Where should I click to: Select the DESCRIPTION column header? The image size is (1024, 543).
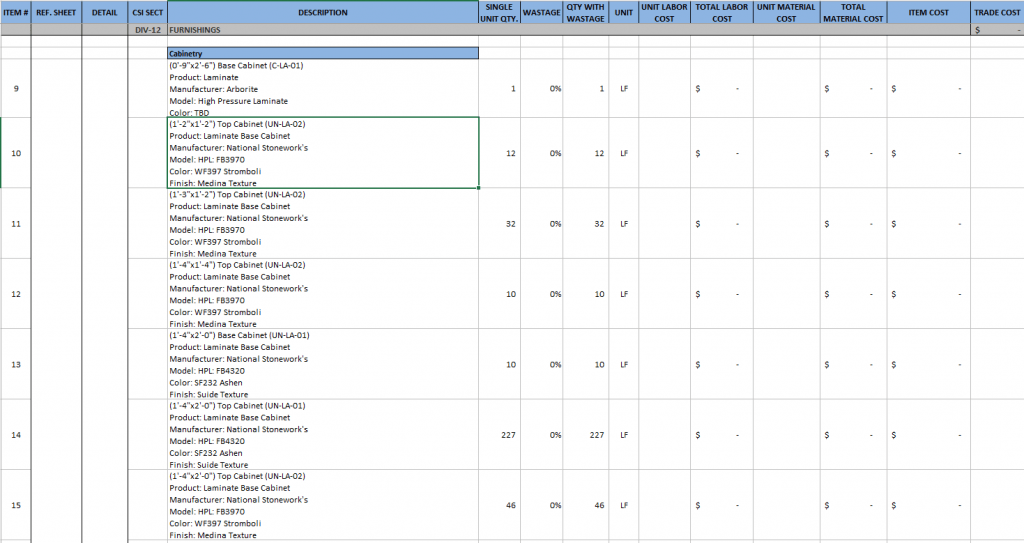tap(322, 13)
